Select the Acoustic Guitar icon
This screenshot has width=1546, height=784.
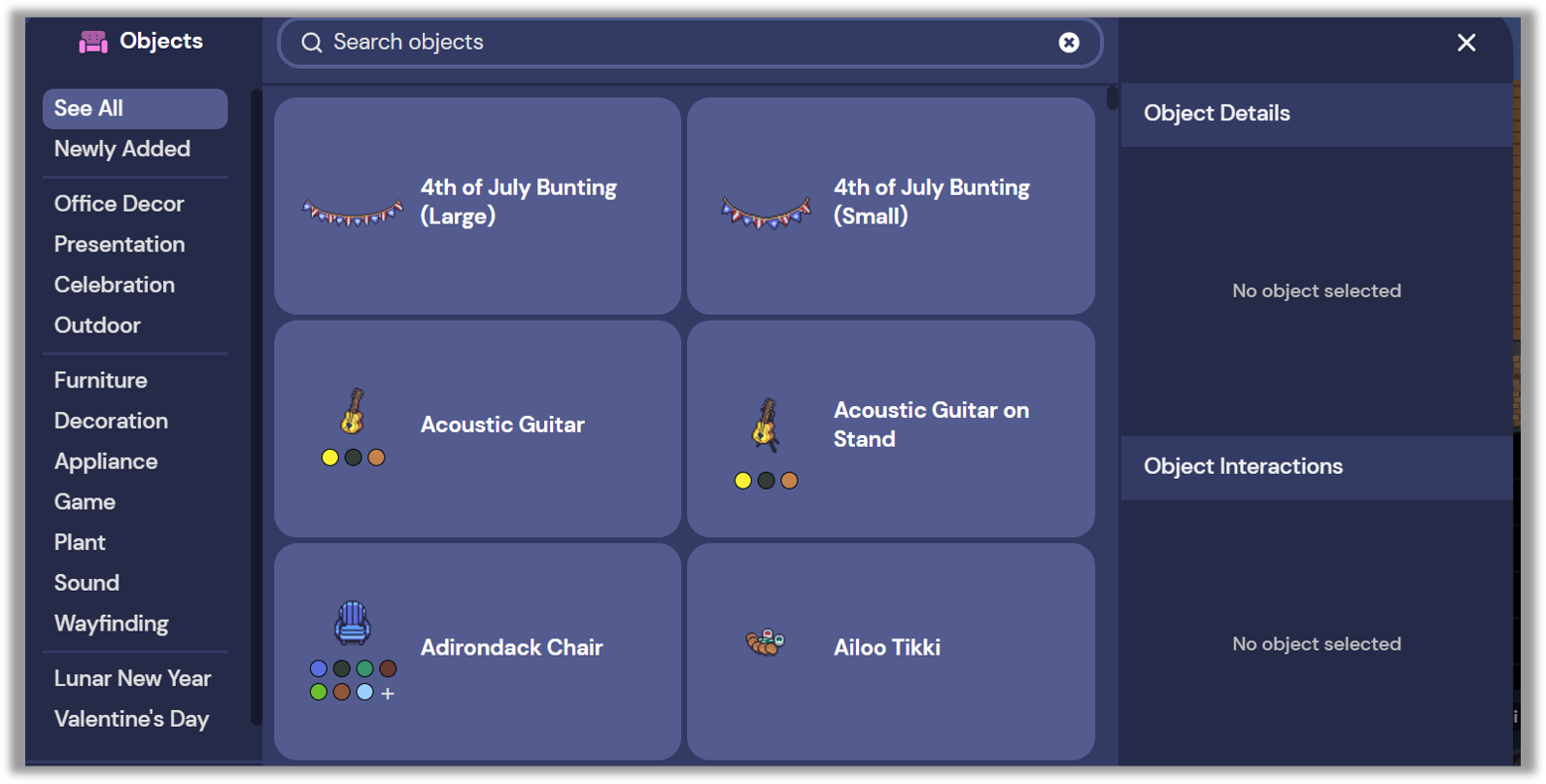tap(353, 412)
